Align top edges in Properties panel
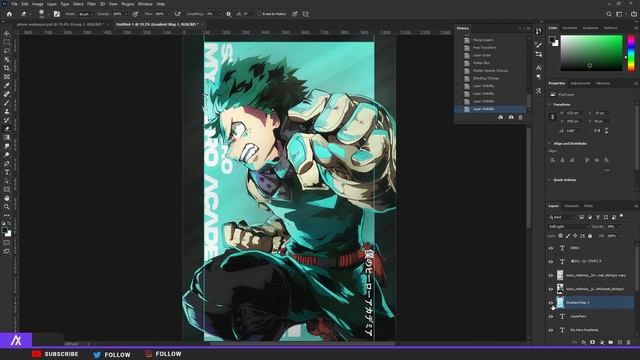This screenshot has width=640, height=360. tap(587, 160)
